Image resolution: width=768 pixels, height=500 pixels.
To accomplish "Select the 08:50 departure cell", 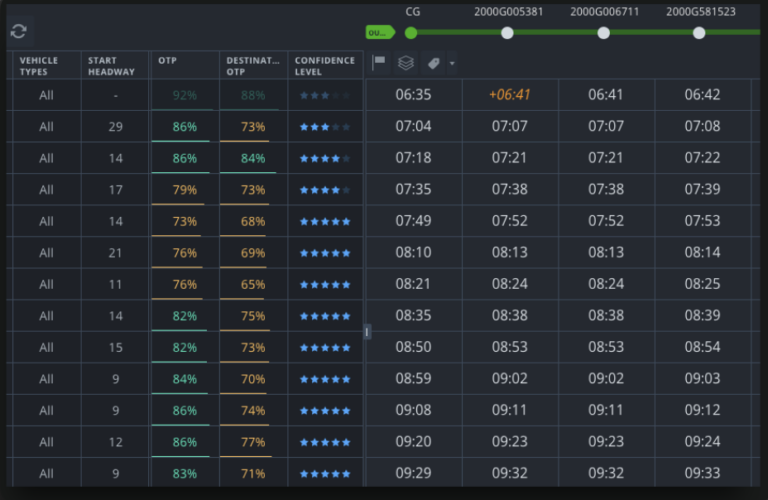I will [413, 347].
